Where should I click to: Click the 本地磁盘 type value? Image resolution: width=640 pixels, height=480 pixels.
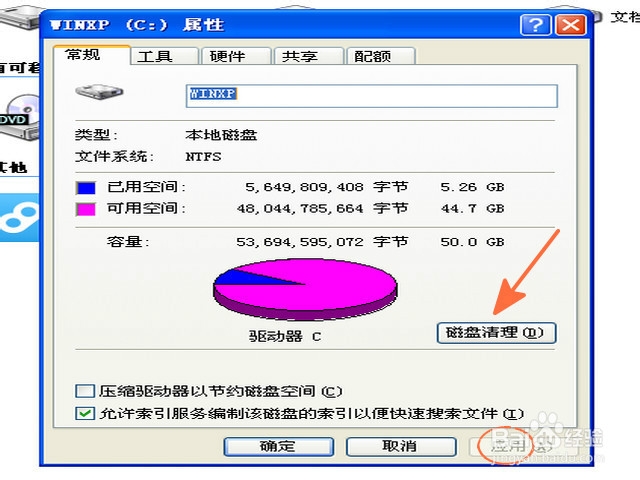coord(221,135)
